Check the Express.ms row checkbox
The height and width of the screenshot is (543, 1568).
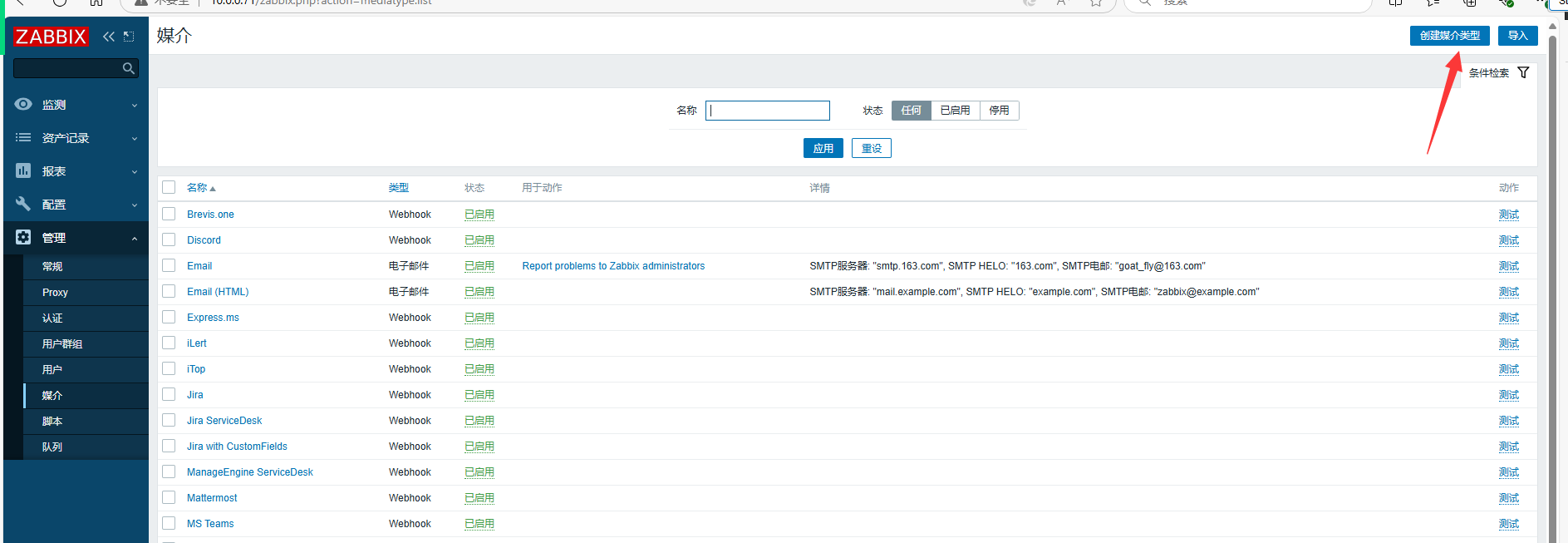169,317
